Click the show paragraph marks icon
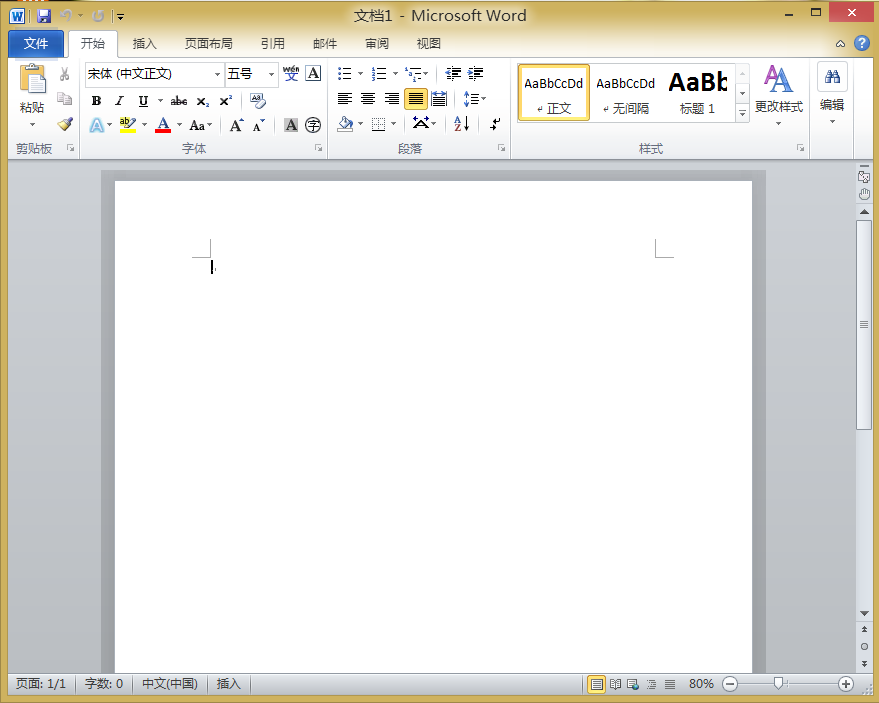The width and height of the screenshot is (879, 703). coord(494,124)
